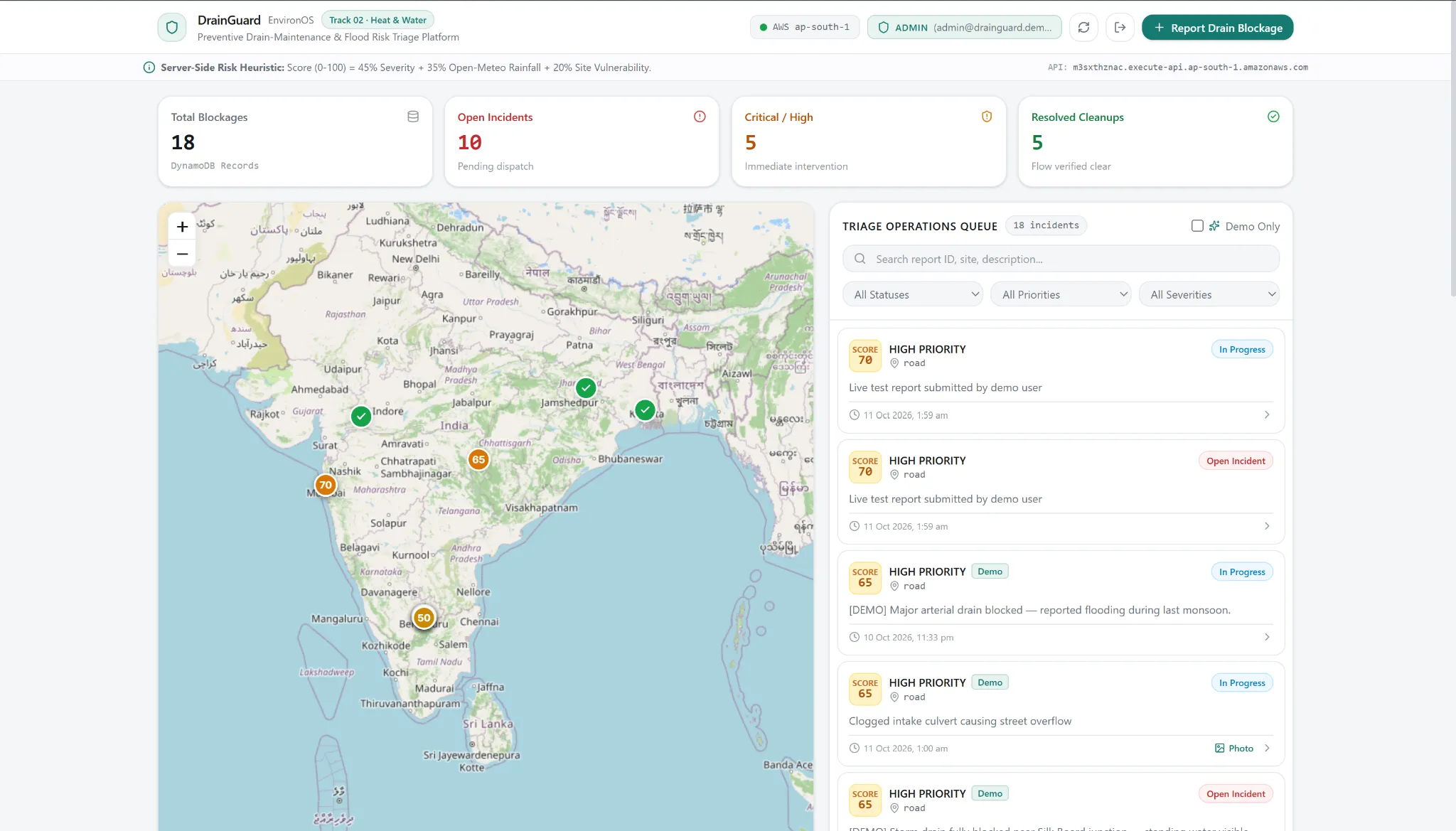Screen dimensions: 1456x831
Task: Click the search report ID input field
Action: (1061, 259)
